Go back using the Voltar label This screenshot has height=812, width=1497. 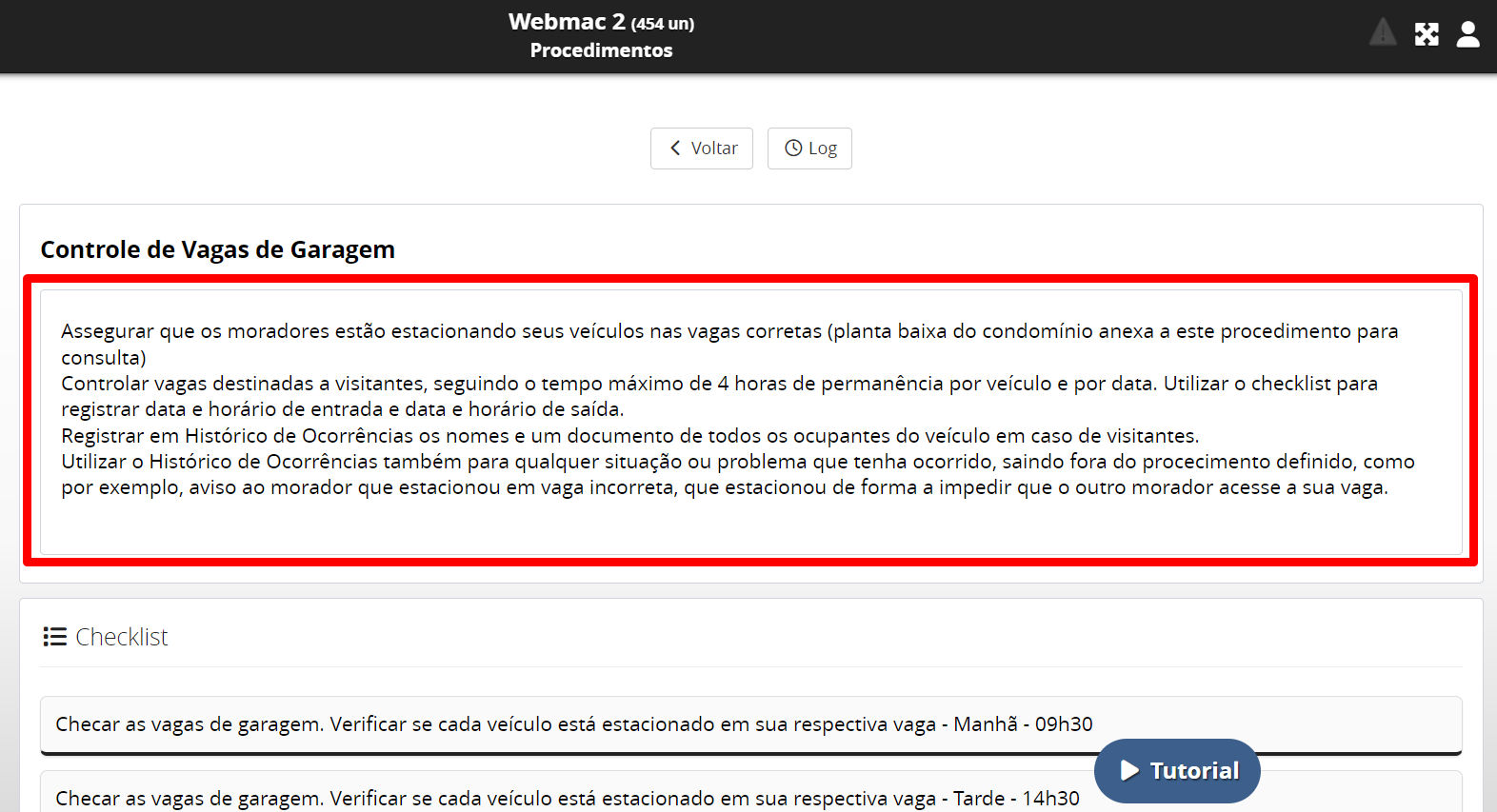click(714, 149)
